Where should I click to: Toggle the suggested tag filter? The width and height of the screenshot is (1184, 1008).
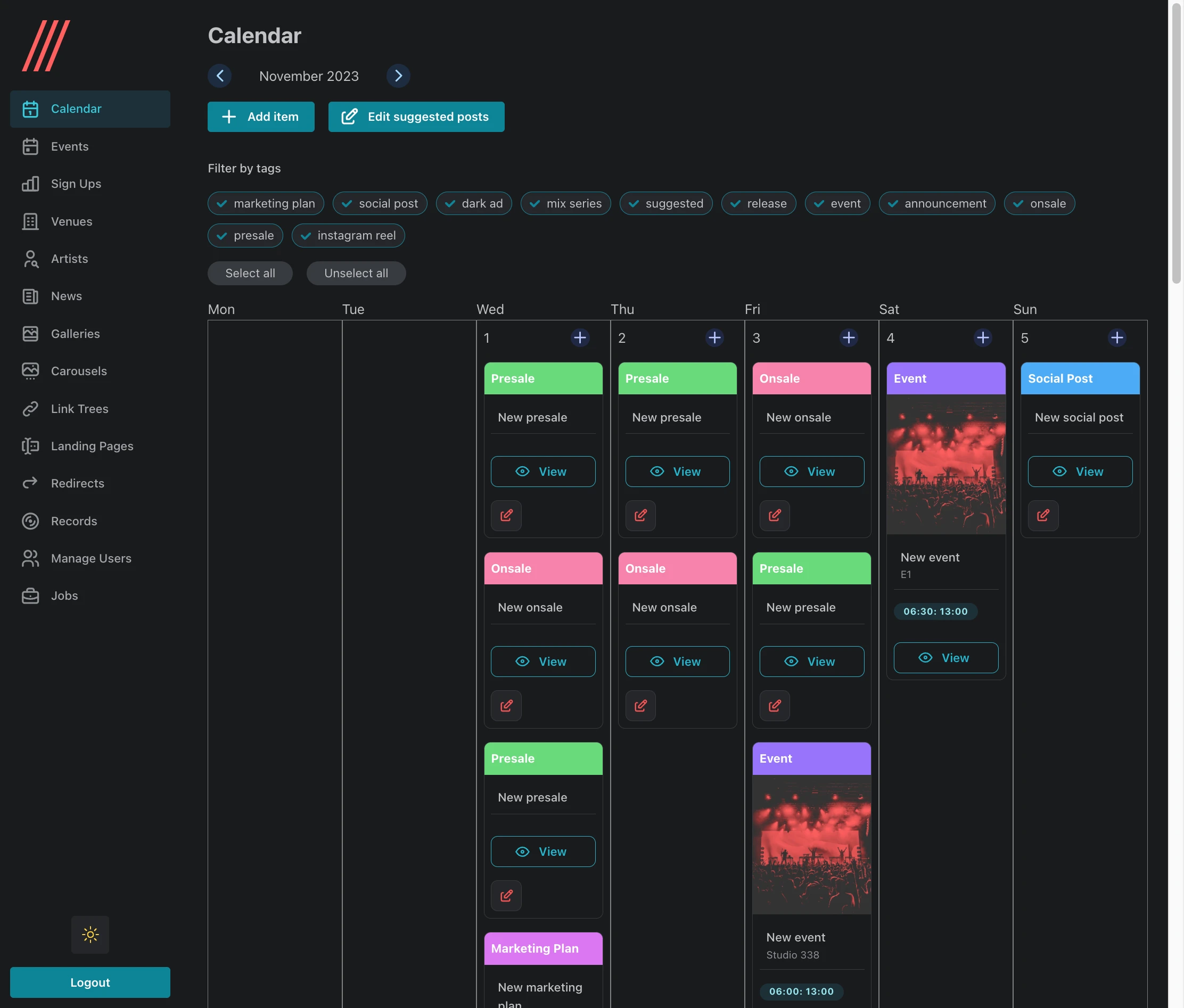point(667,203)
